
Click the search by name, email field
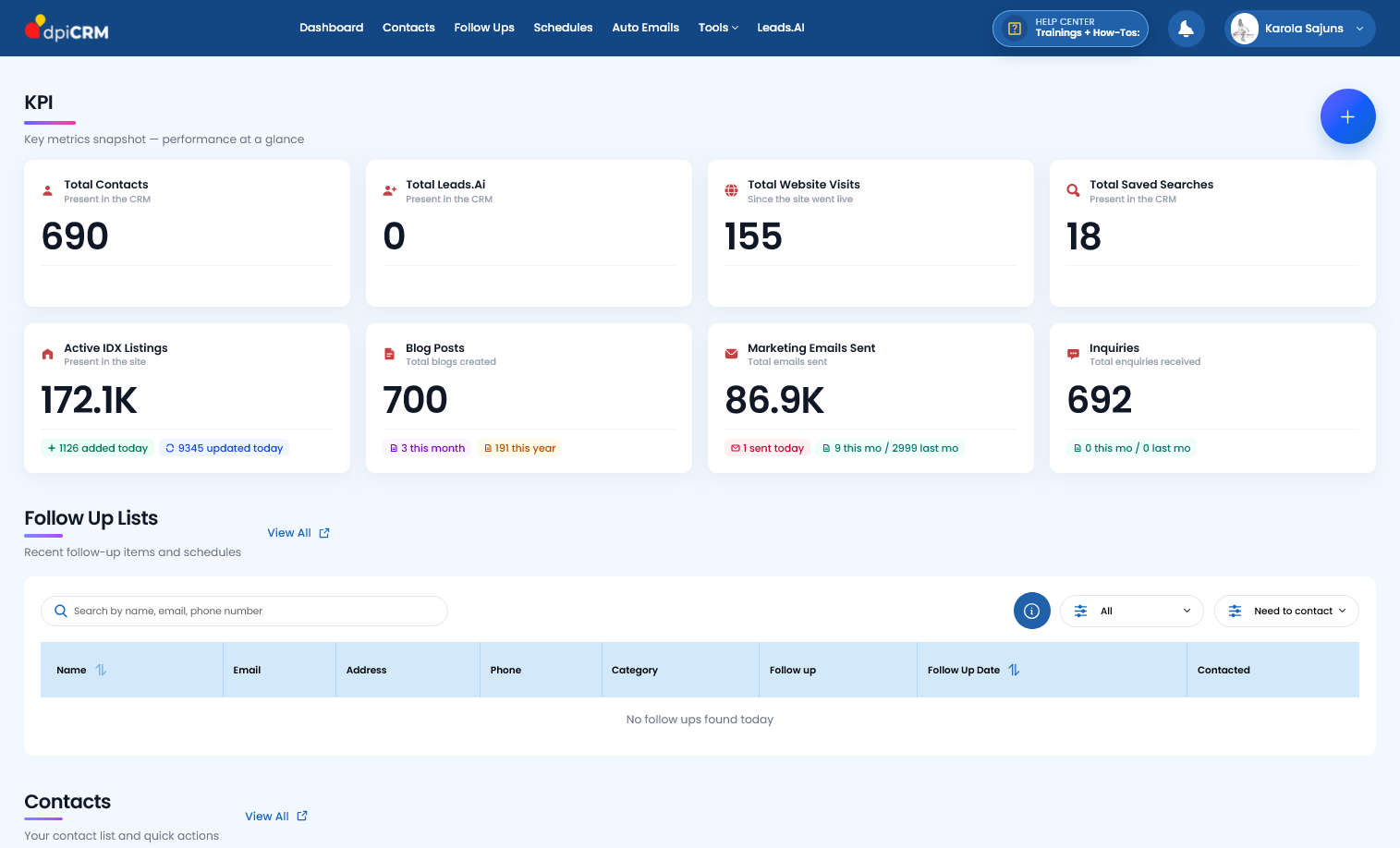244,611
